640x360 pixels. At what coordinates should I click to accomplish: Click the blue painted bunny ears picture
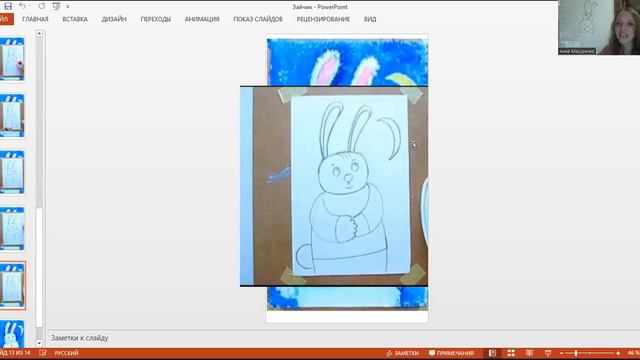point(347,62)
